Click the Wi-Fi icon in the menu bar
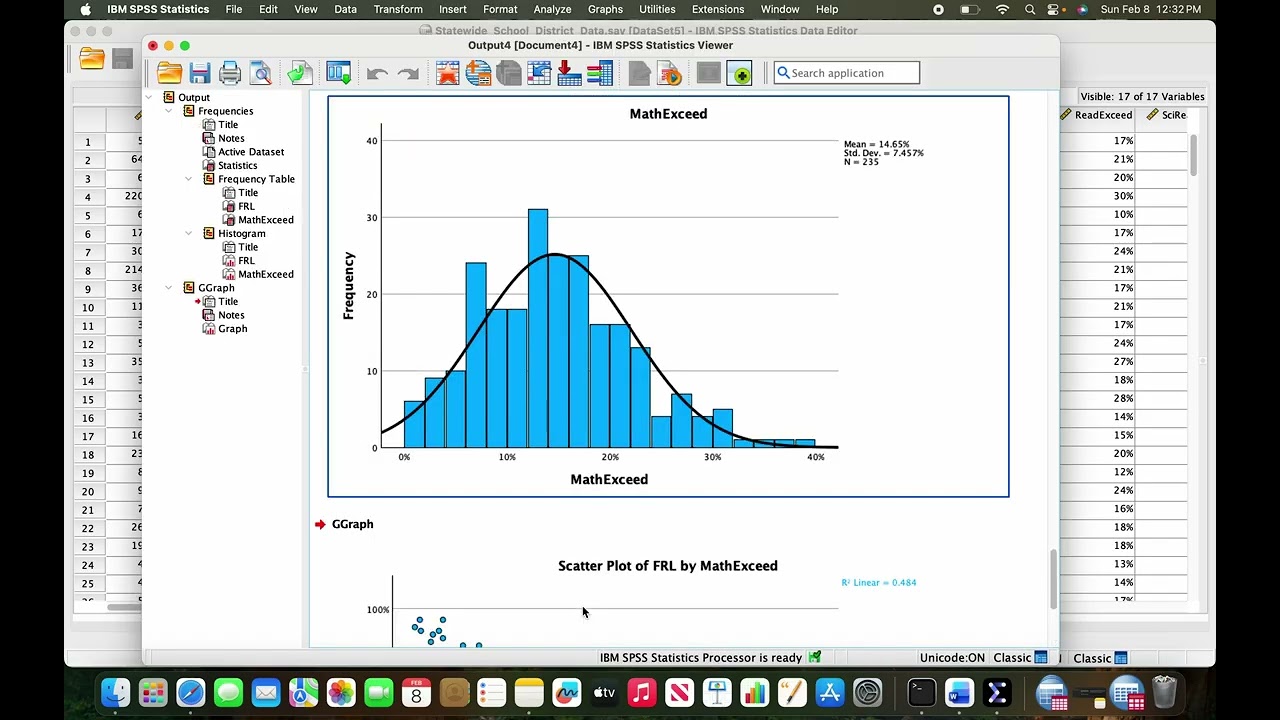 coord(1003,9)
